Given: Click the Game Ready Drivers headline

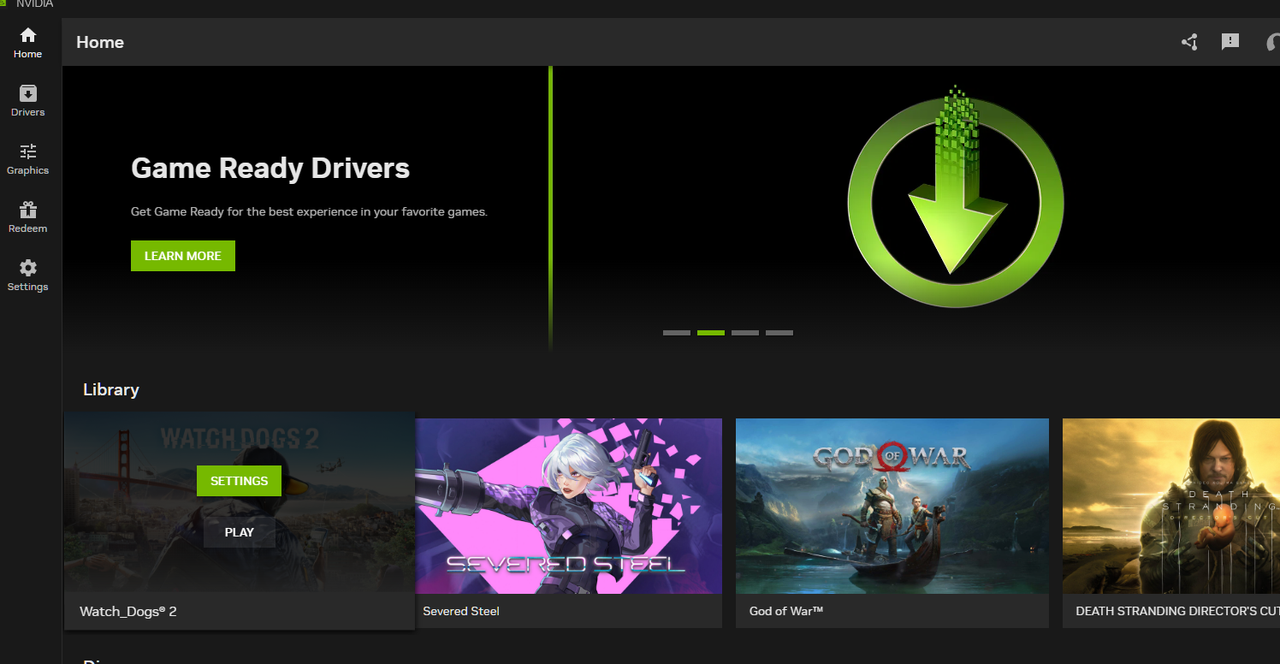Looking at the screenshot, I should (270, 168).
